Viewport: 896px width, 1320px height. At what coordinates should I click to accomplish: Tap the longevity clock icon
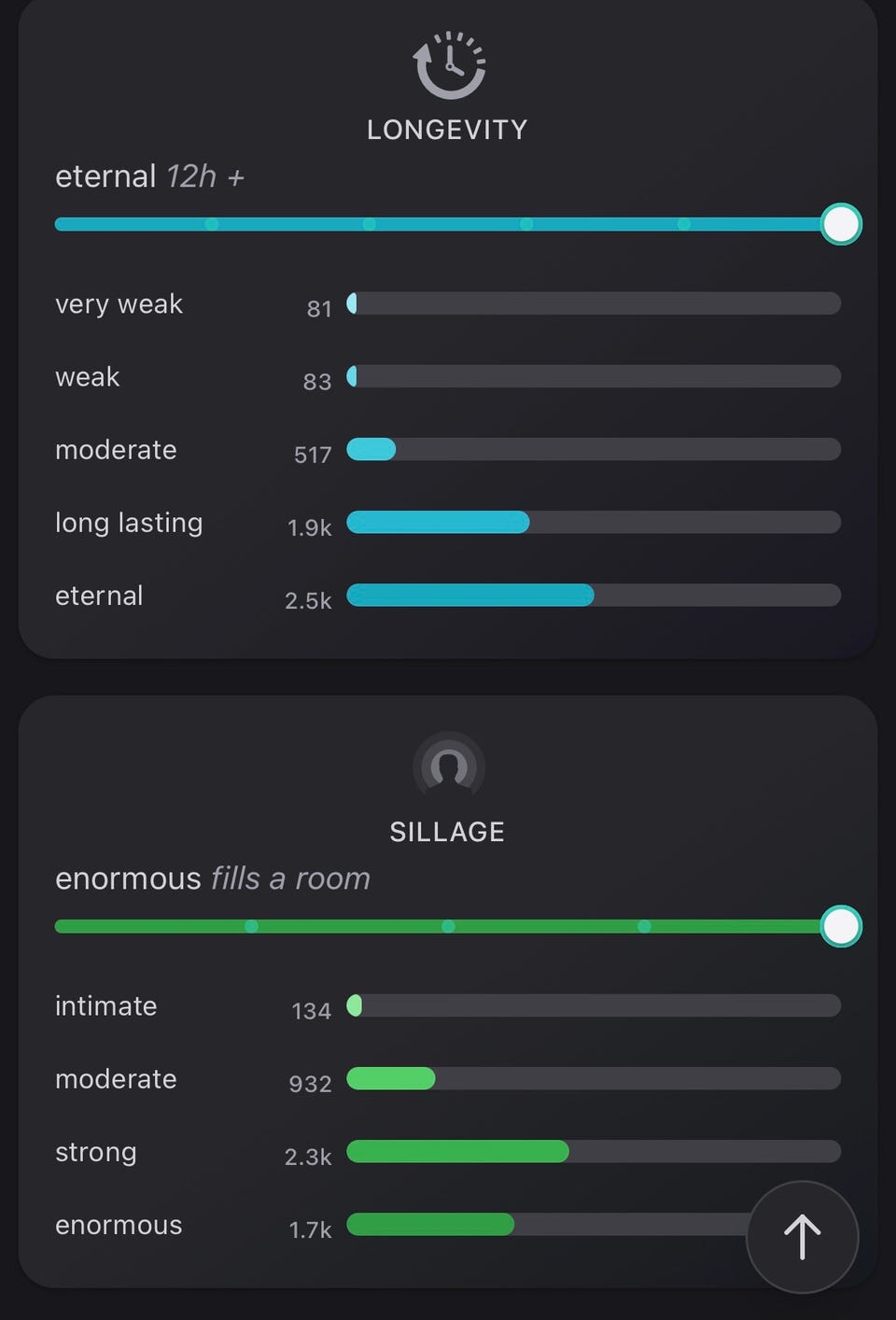(449, 65)
